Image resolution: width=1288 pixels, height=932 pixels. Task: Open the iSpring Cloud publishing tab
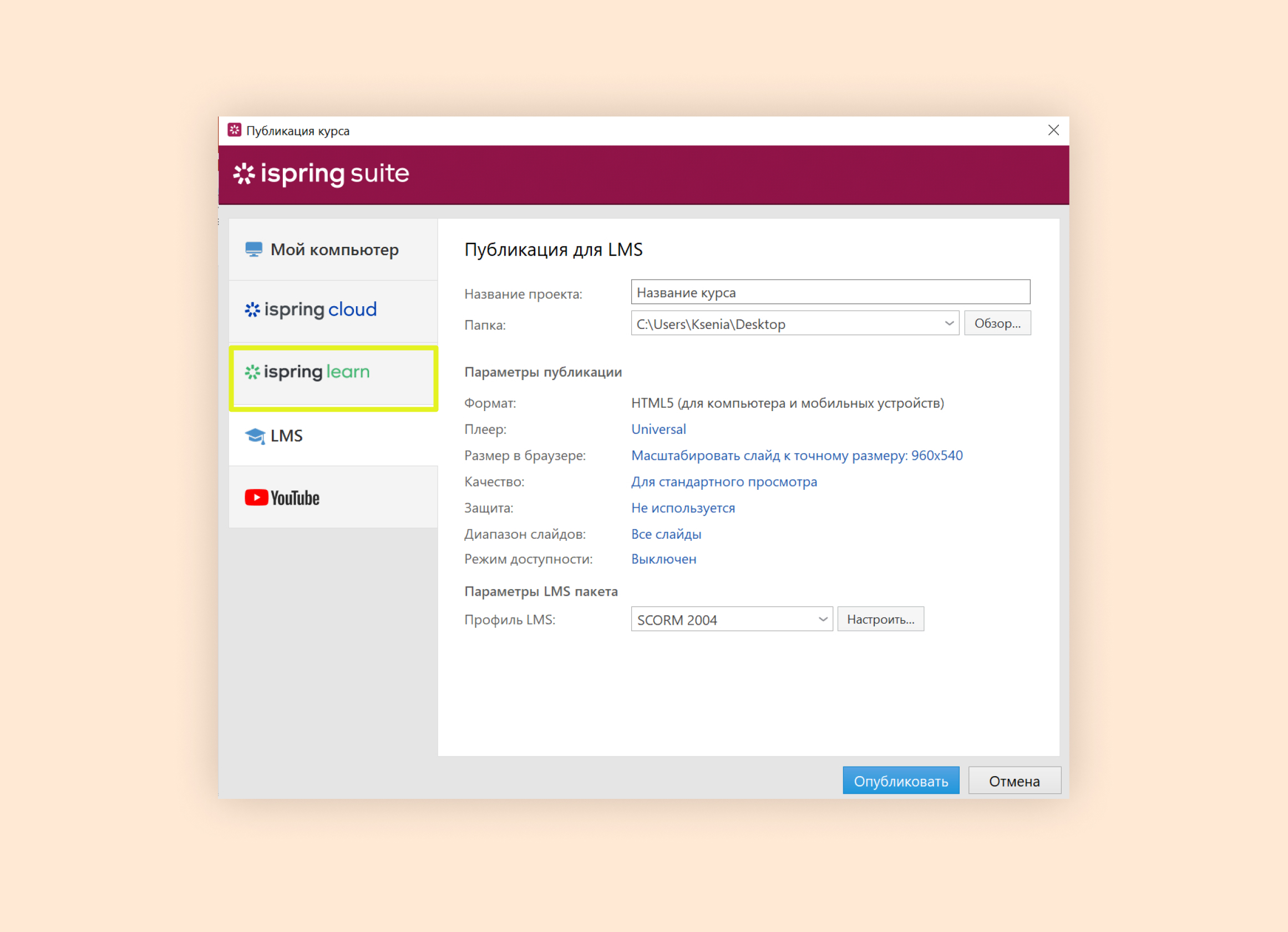333,311
